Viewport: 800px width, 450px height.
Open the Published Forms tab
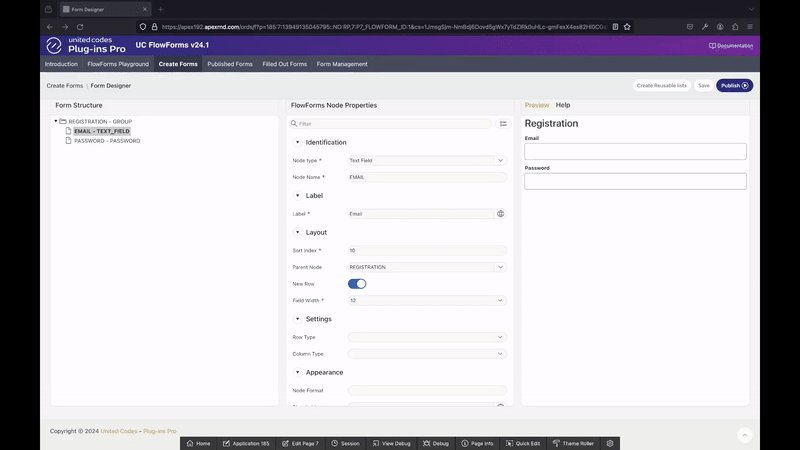tap(230, 64)
